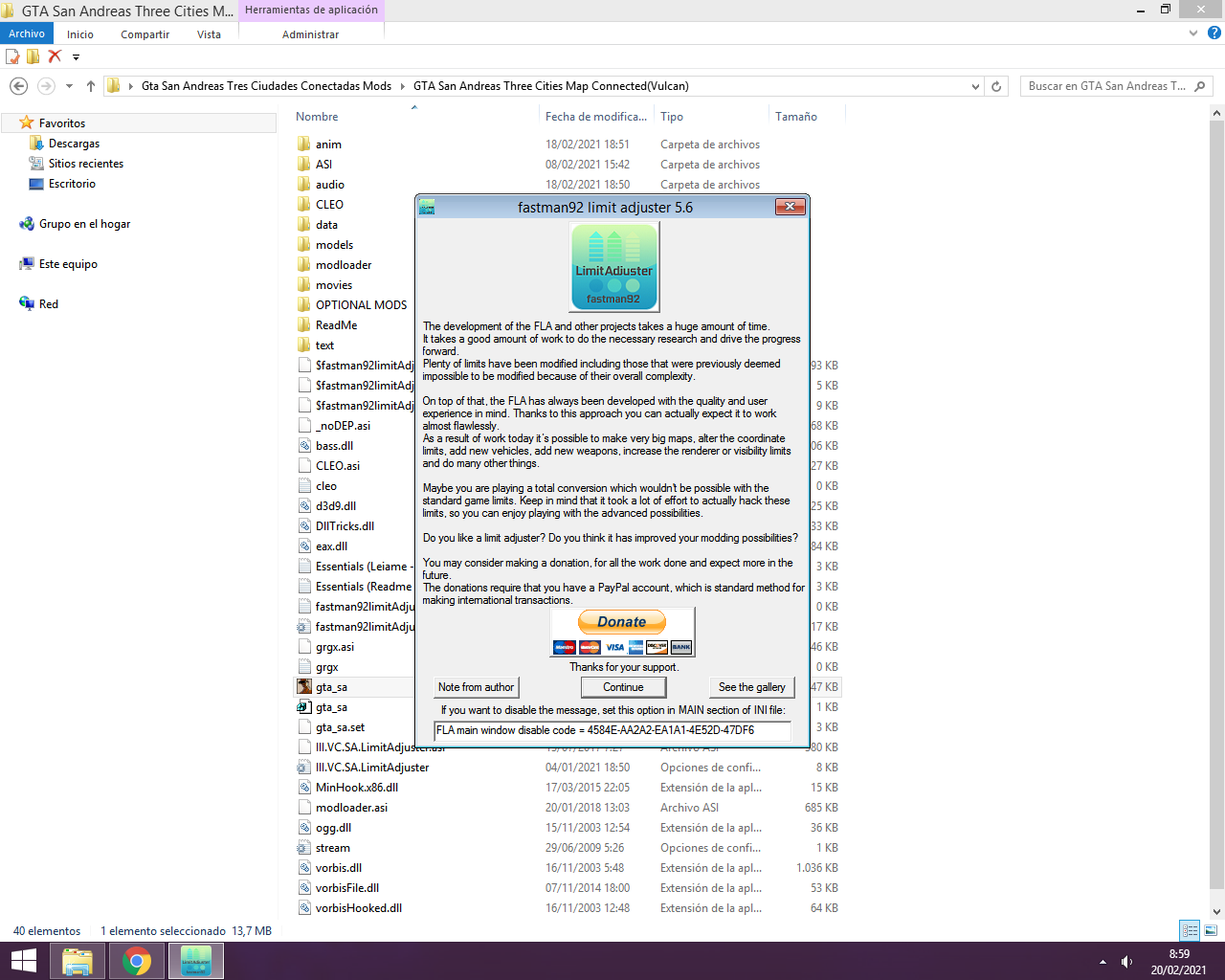Select the CLEO folder icon
1225x980 pixels.
[304, 205]
